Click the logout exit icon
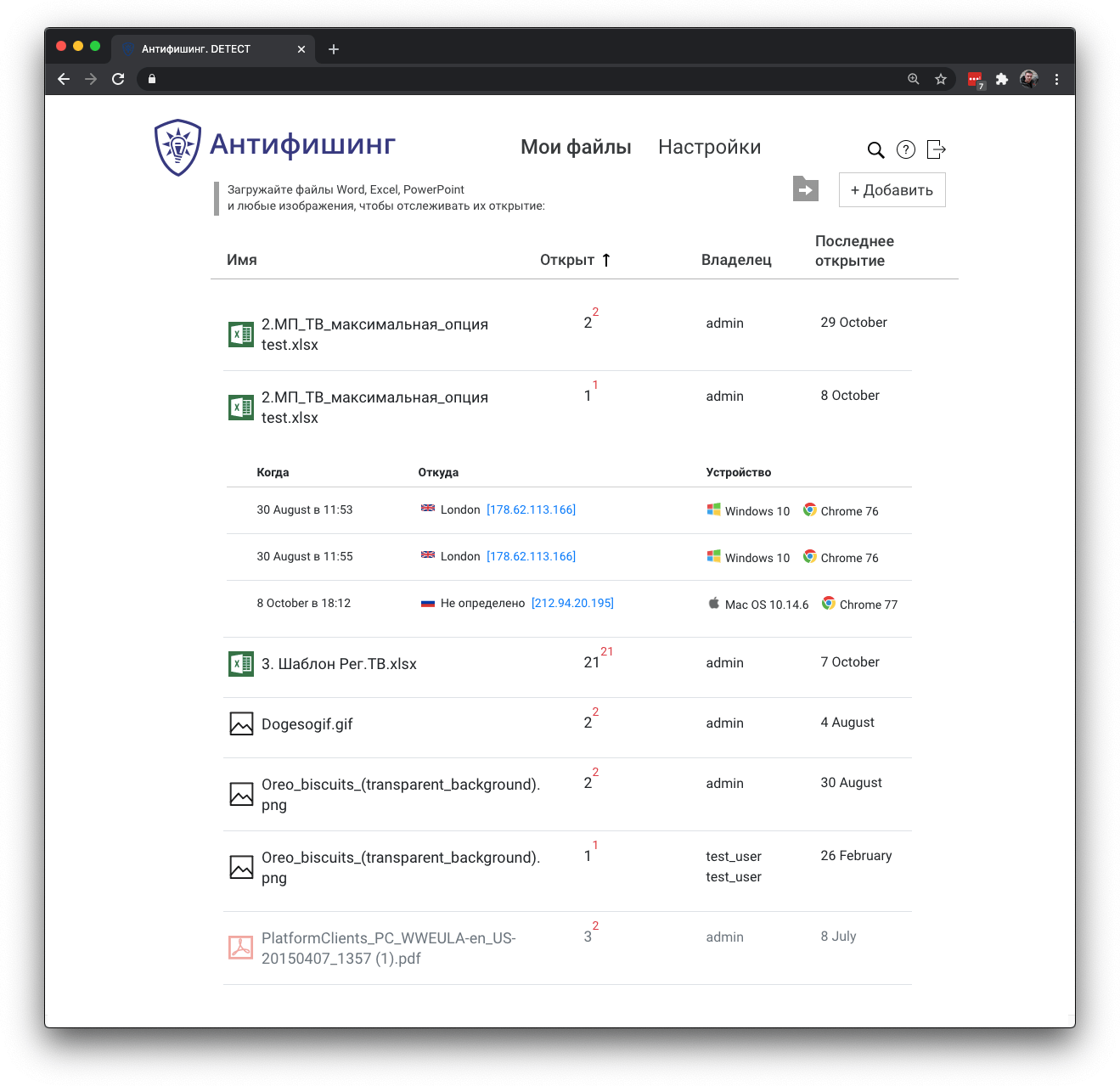Screen dimensions: 1120x1086 click(x=936, y=149)
